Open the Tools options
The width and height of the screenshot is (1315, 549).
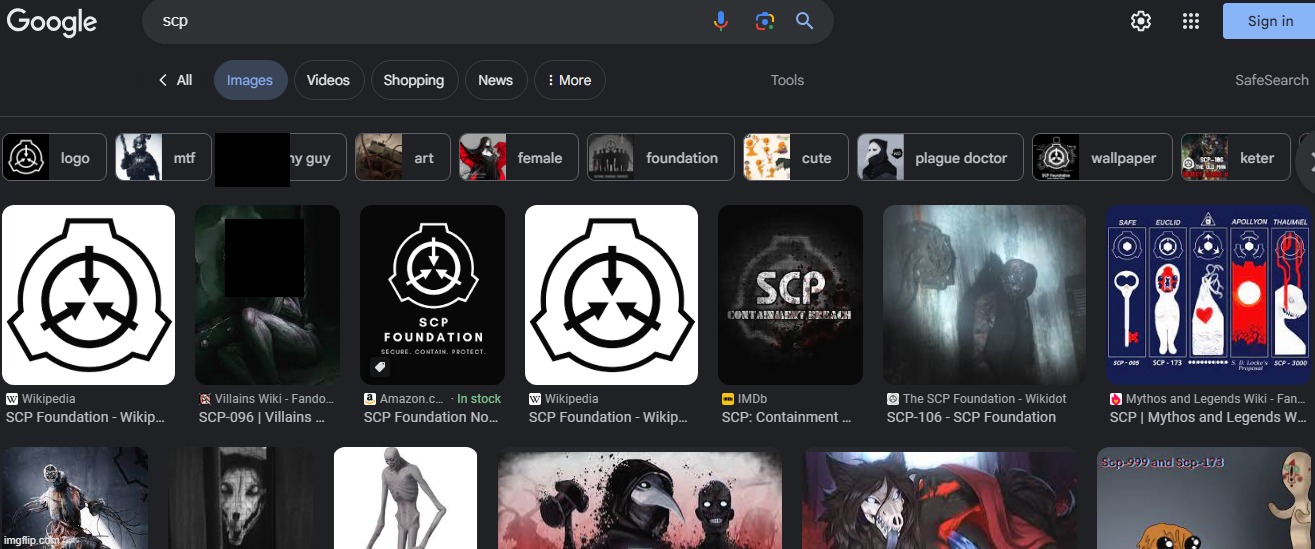pos(787,80)
